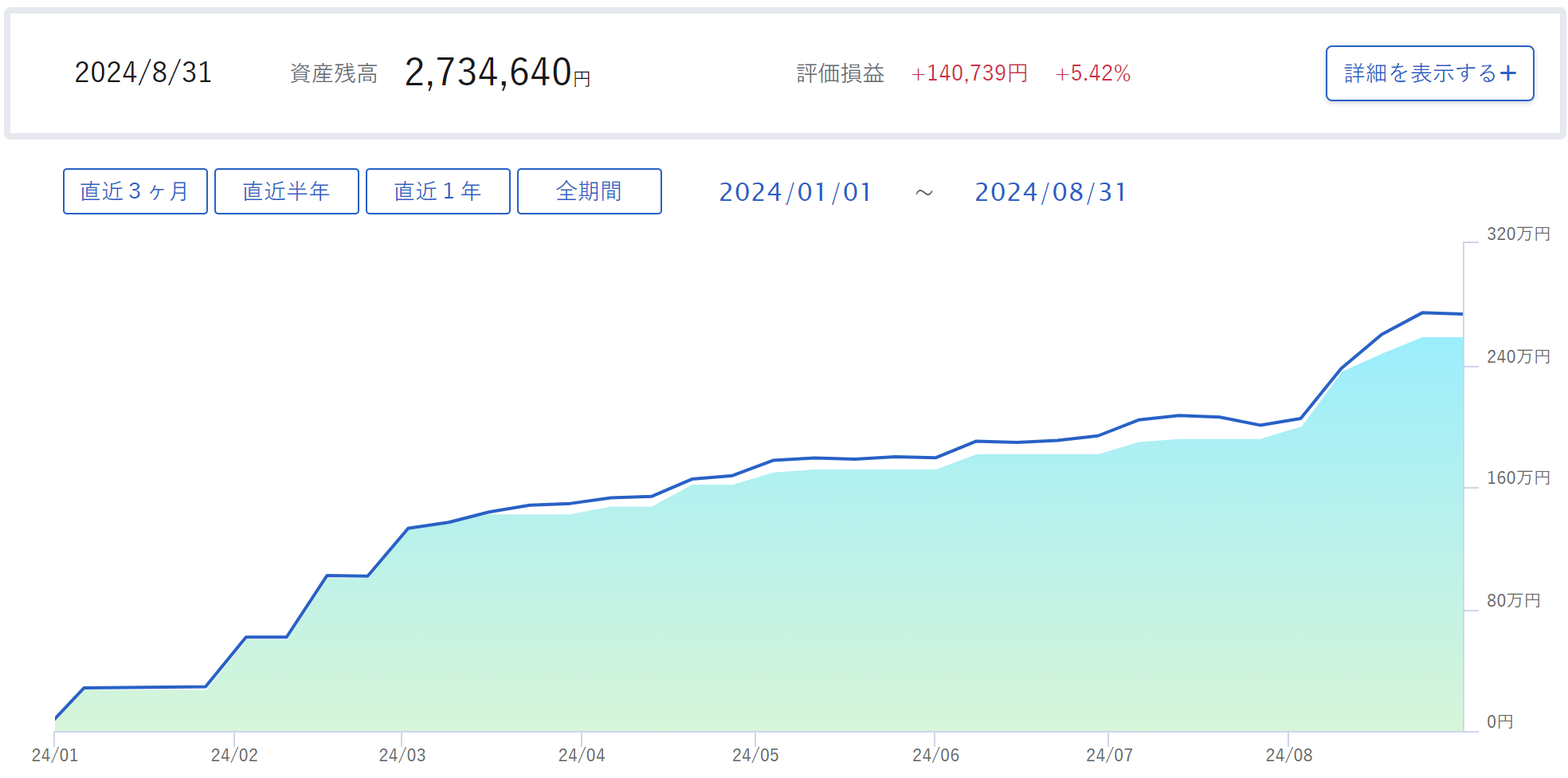Click the 詳細を表示する+ button
Image resolution: width=1568 pixels, height=778 pixels.
[x=1429, y=73]
